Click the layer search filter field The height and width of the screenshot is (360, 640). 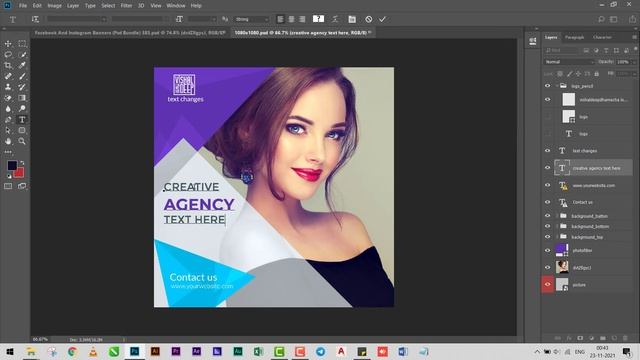point(562,50)
